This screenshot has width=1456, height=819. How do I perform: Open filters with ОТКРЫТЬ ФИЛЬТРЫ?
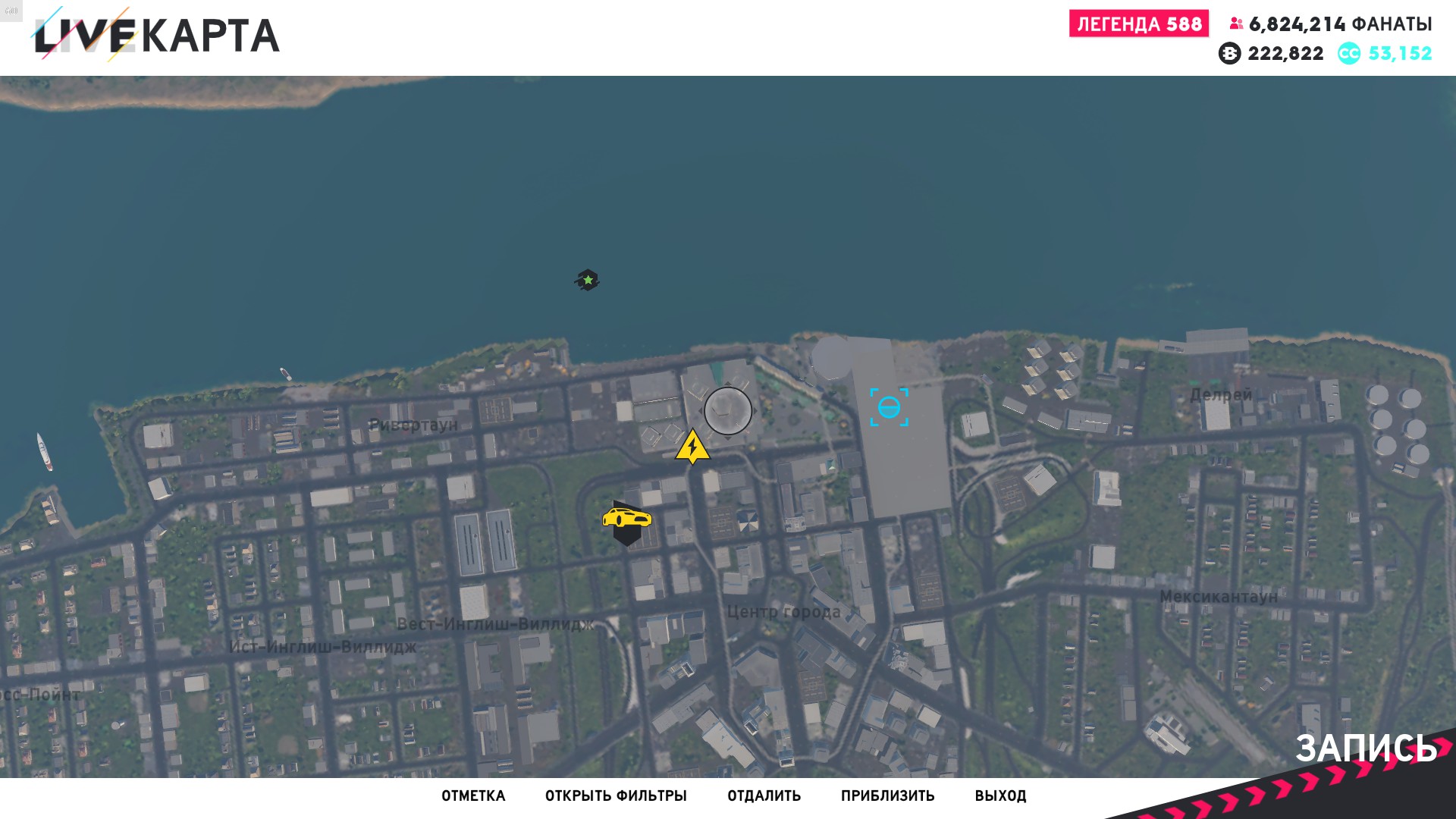point(616,796)
